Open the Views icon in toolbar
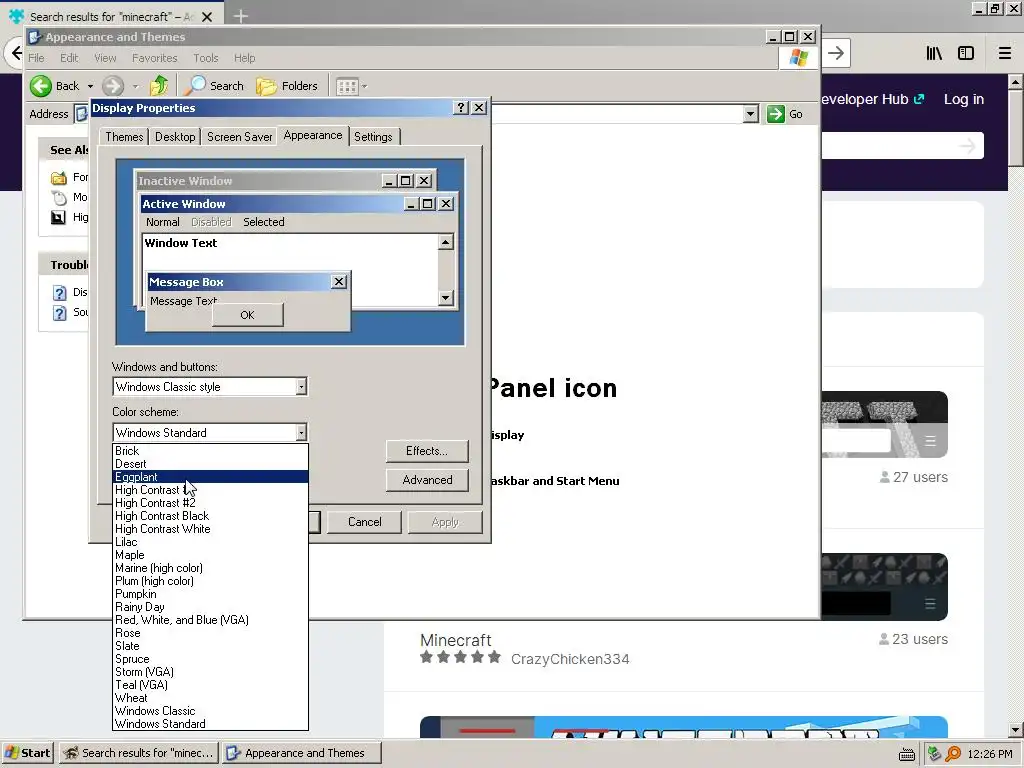This screenshot has height=768, width=1024. coord(347,86)
